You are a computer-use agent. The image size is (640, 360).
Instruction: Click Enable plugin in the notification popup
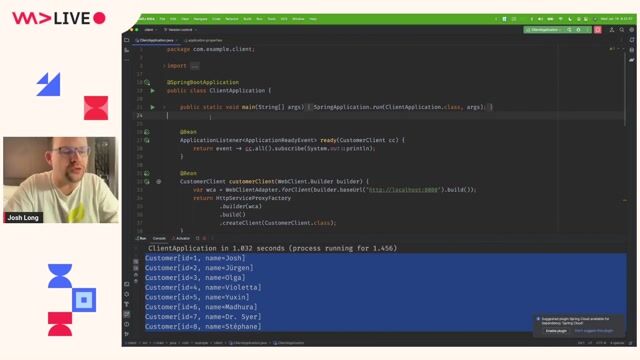click(x=556, y=331)
